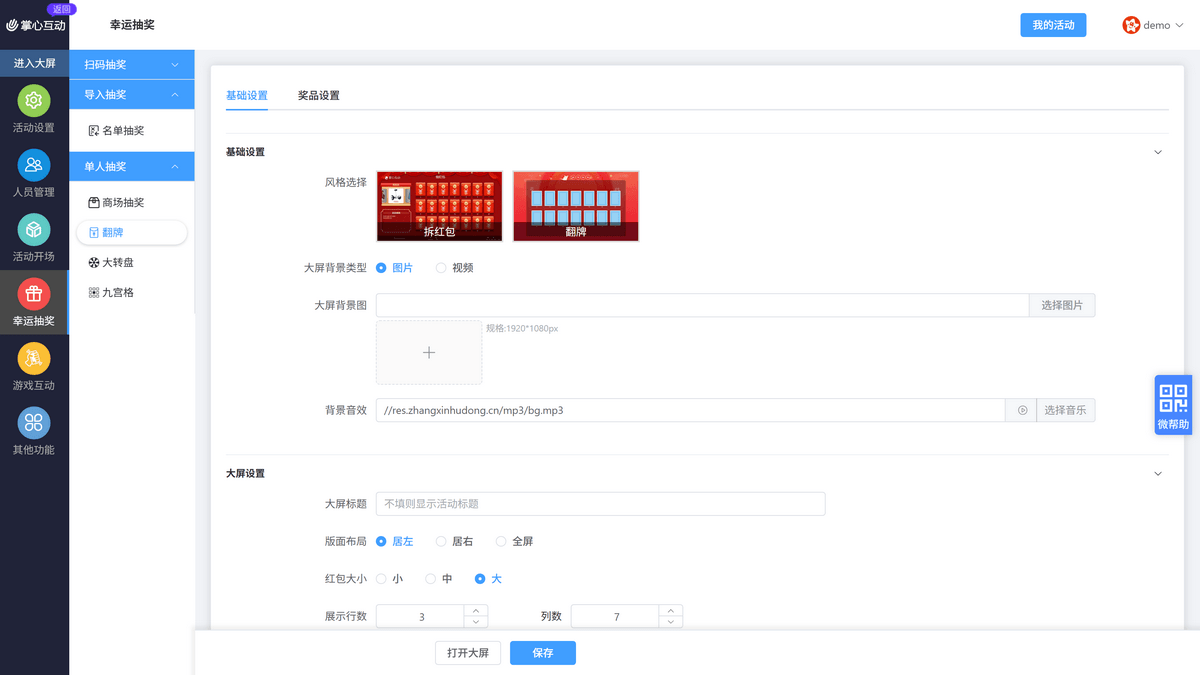Open the 翻牌 menu item
The width and height of the screenshot is (1200, 675).
pos(132,232)
